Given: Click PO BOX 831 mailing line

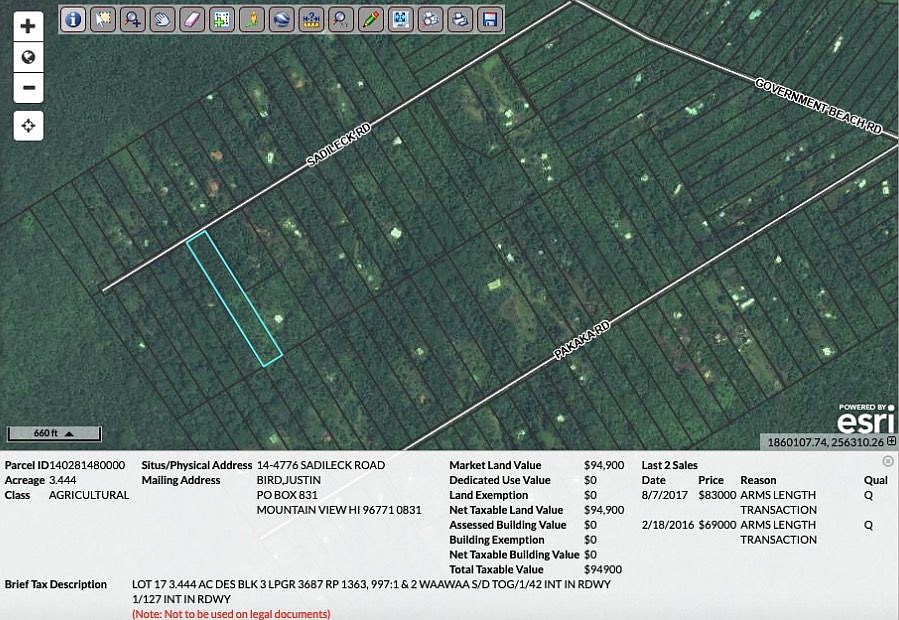Looking at the screenshot, I should [x=287, y=495].
